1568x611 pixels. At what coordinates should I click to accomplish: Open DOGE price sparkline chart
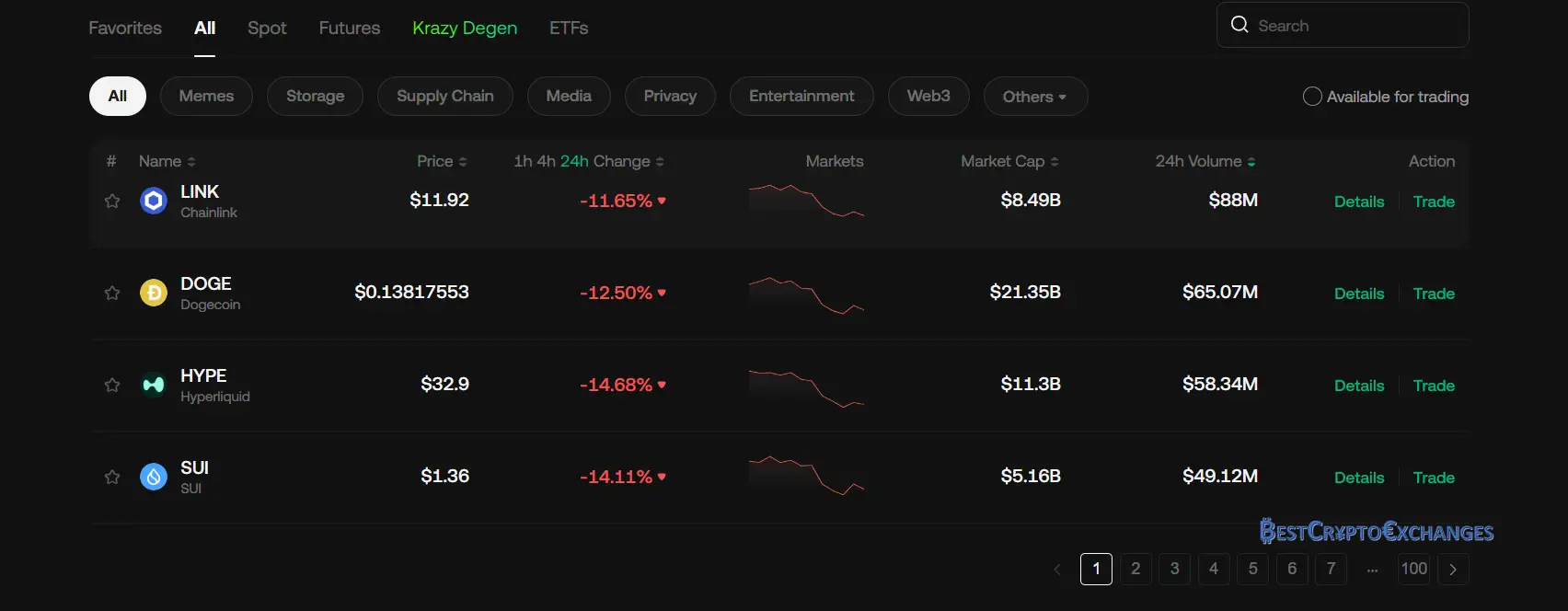pos(806,294)
